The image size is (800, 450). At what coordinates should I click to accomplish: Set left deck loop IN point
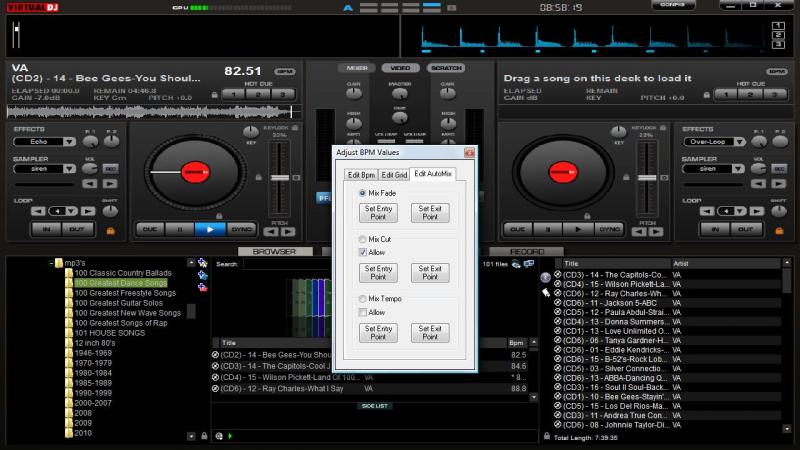[x=46, y=230]
